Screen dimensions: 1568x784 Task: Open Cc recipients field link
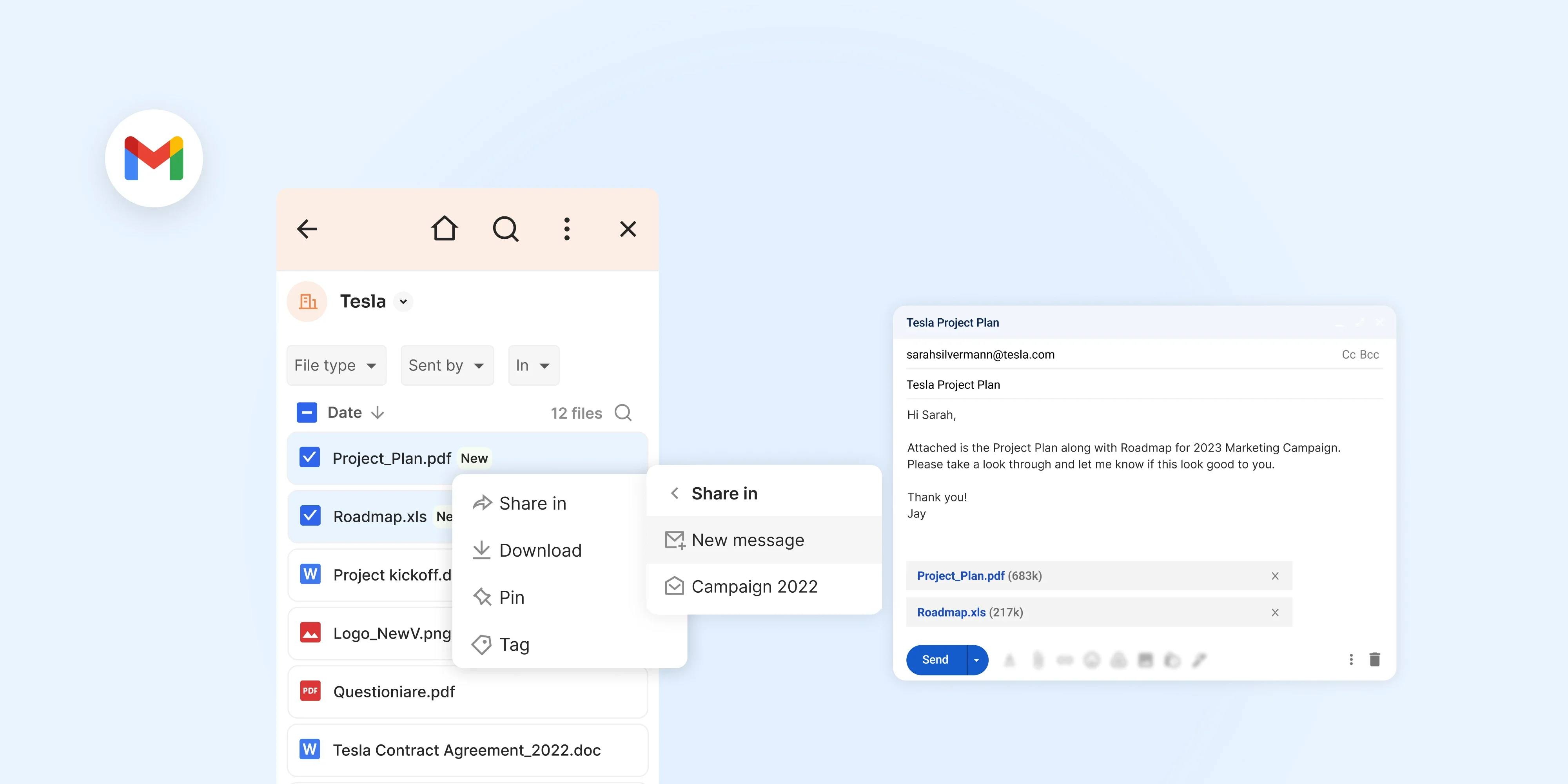pos(1348,354)
